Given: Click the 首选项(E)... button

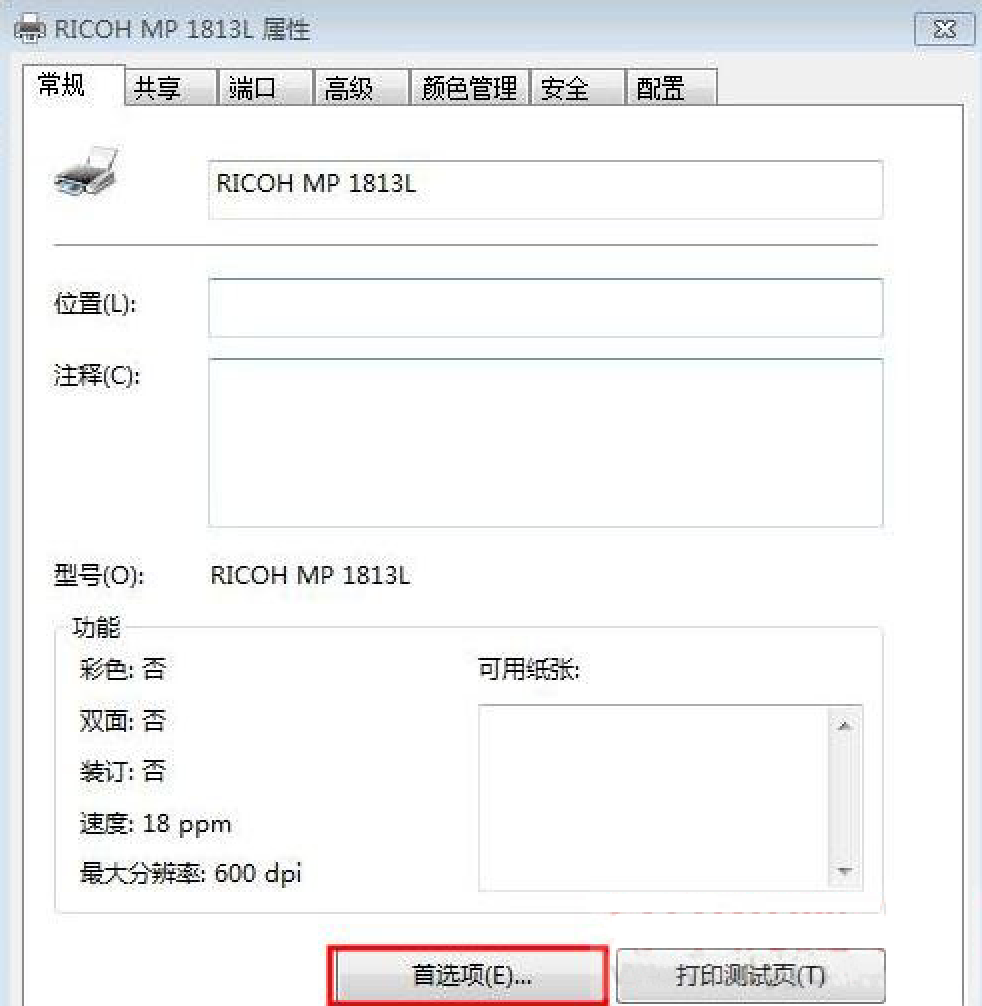Looking at the screenshot, I should [x=469, y=975].
